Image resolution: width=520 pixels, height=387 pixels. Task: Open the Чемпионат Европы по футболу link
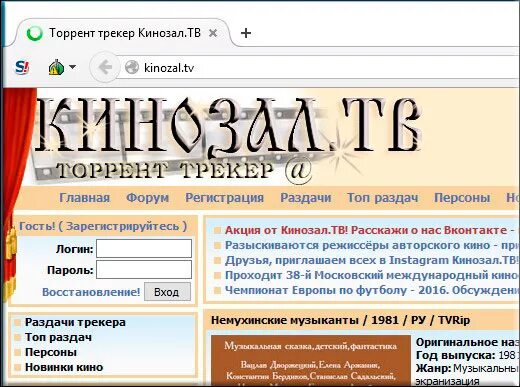point(372,290)
